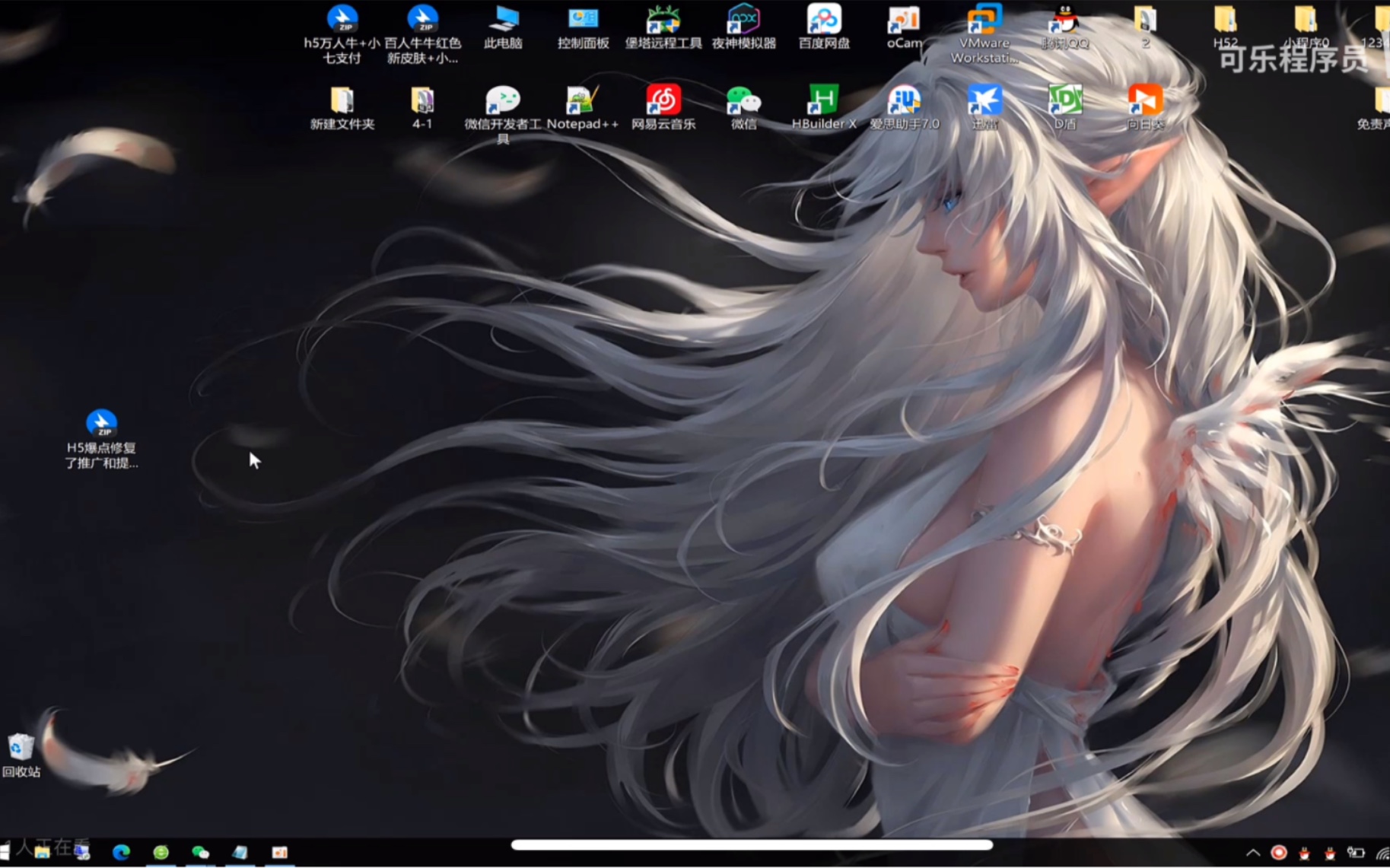The height and width of the screenshot is (868, 1390).
Task: Open 微信 (WeChat) desktop shortcut
Action: (743, 108)
